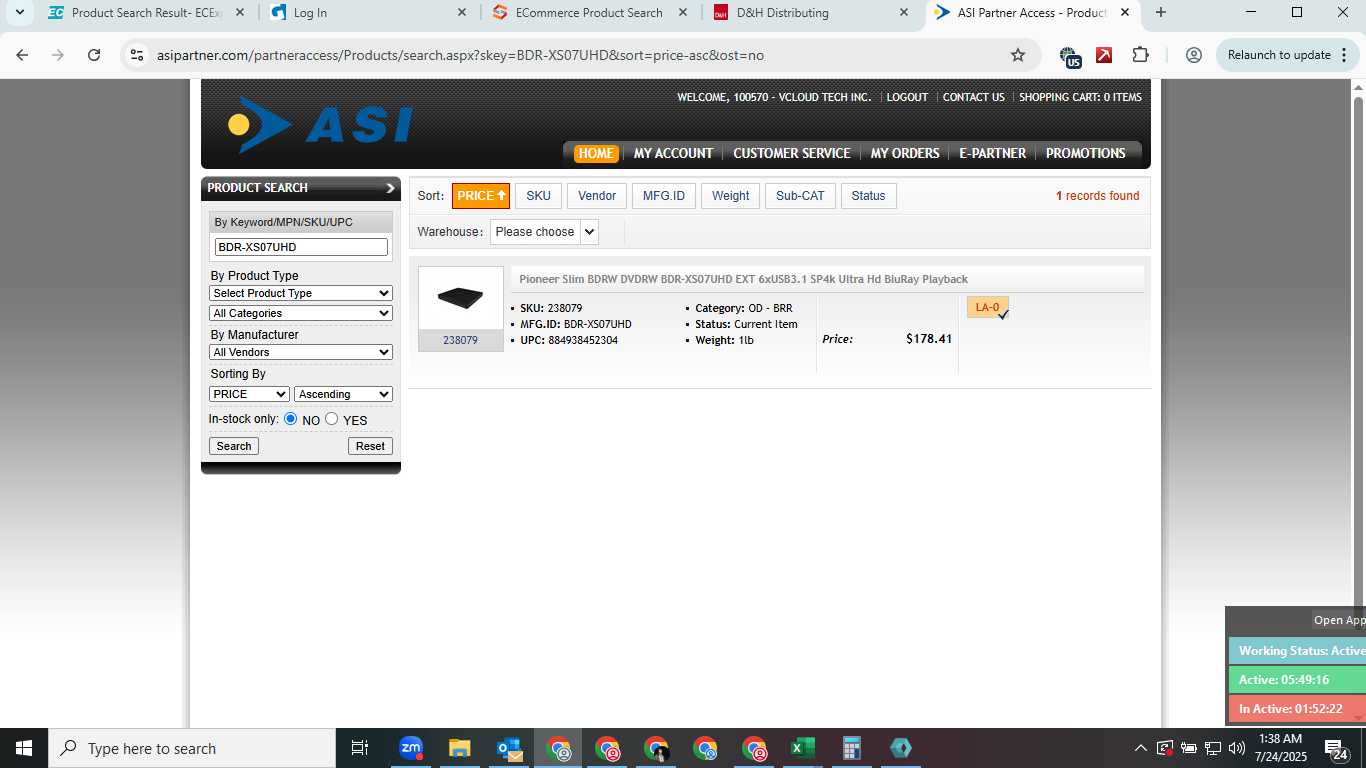The width and height of the screenshot is (1366, 768).
Task: Open Task View in taskbar
Action: click(x=360, y=748)
